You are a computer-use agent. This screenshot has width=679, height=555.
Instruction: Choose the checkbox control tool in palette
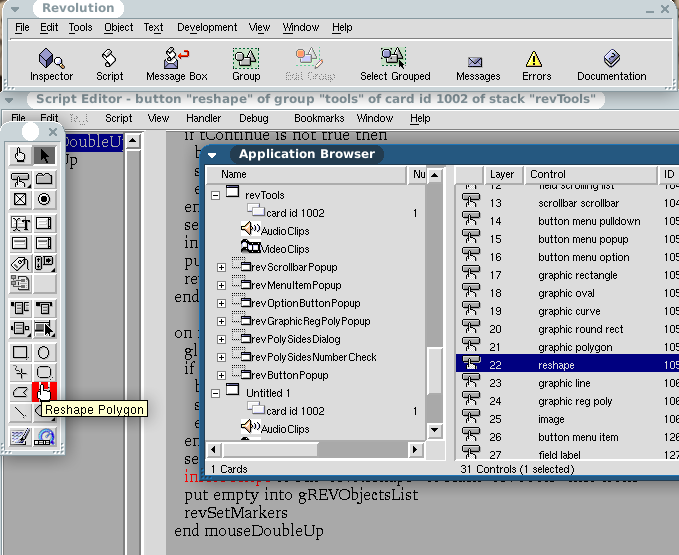[x=20, y=199]
